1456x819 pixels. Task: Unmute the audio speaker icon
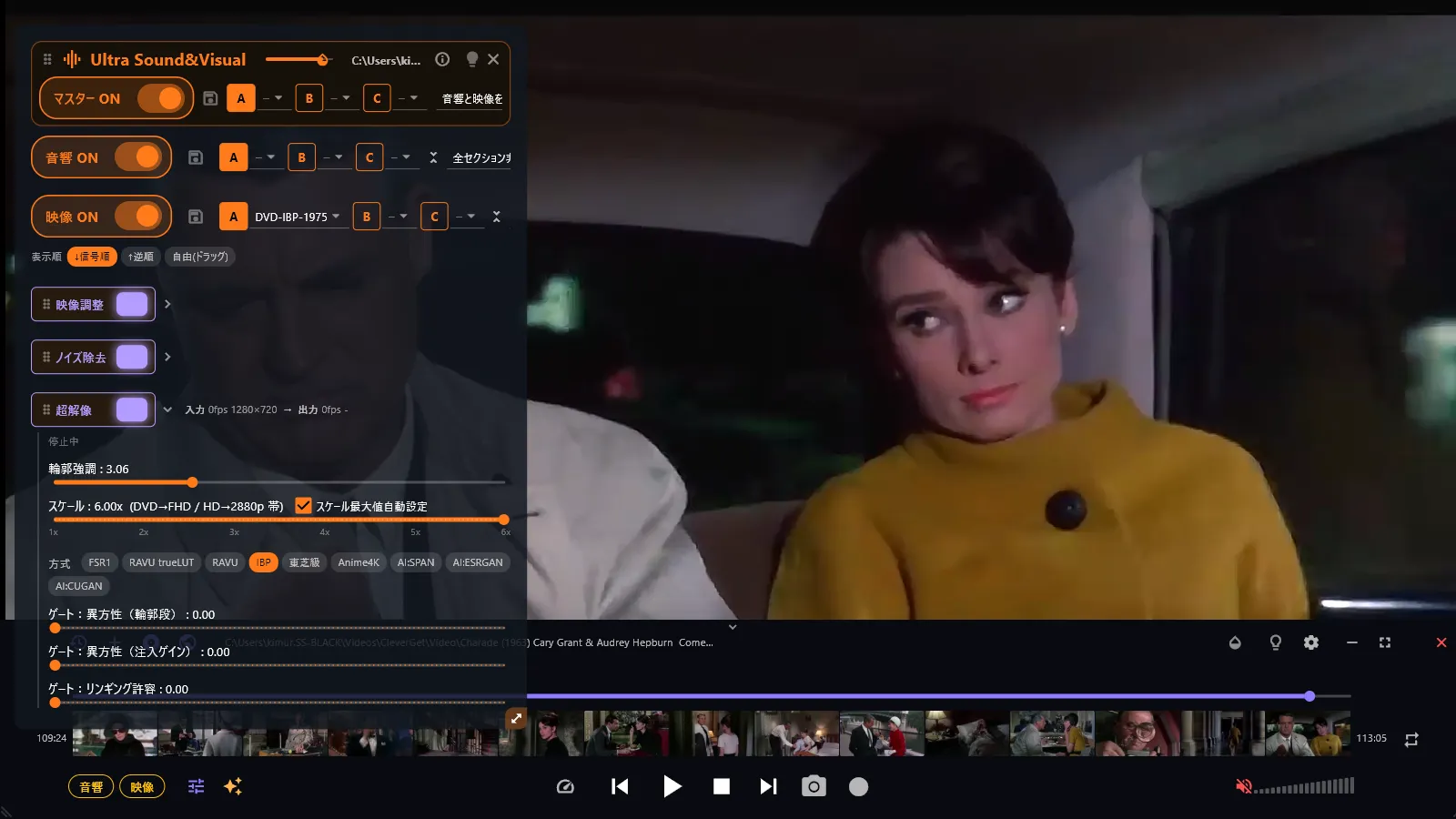[x=1243, y=786]
